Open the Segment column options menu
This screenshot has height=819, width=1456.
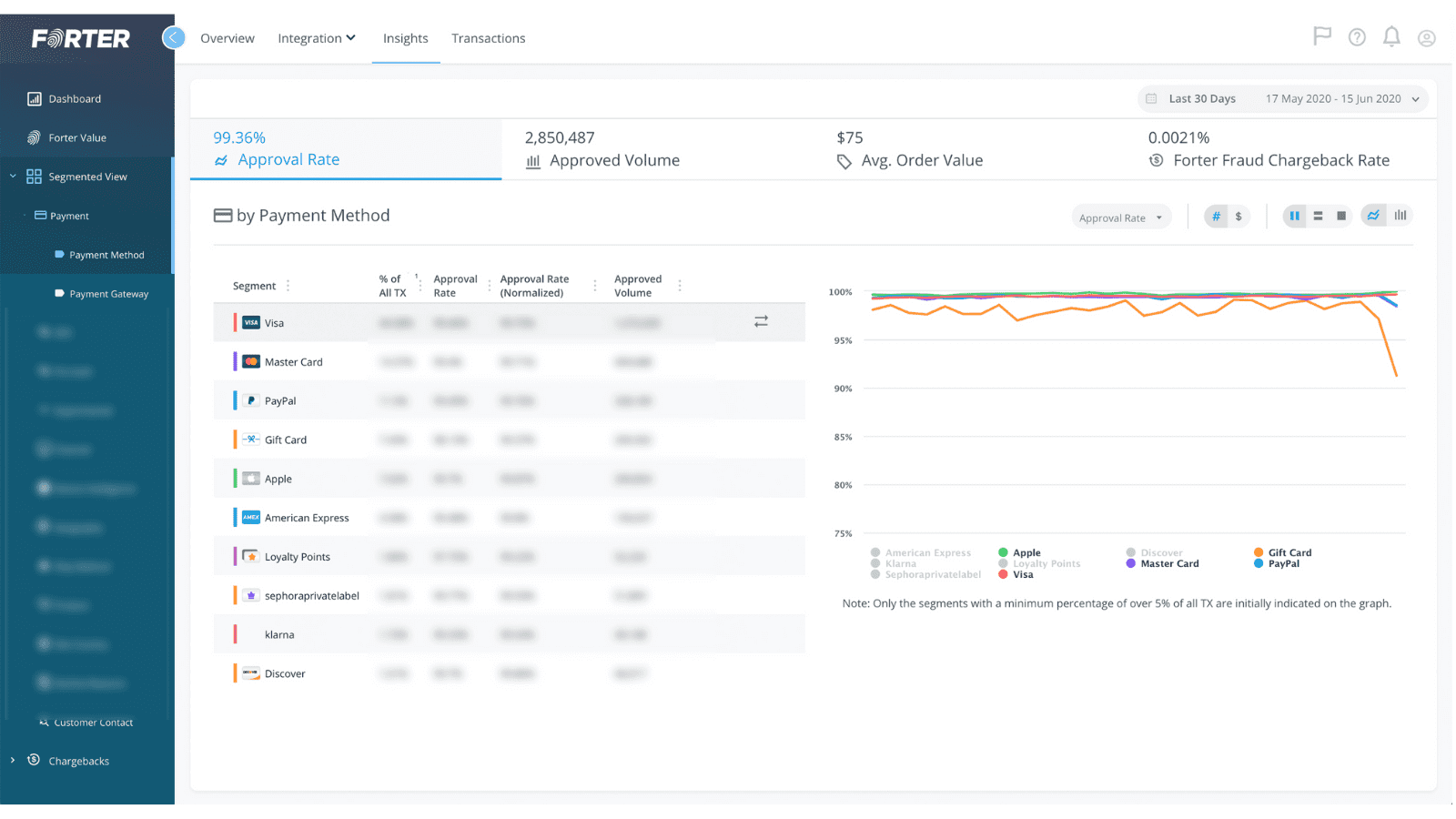click(x=288, y=286)
